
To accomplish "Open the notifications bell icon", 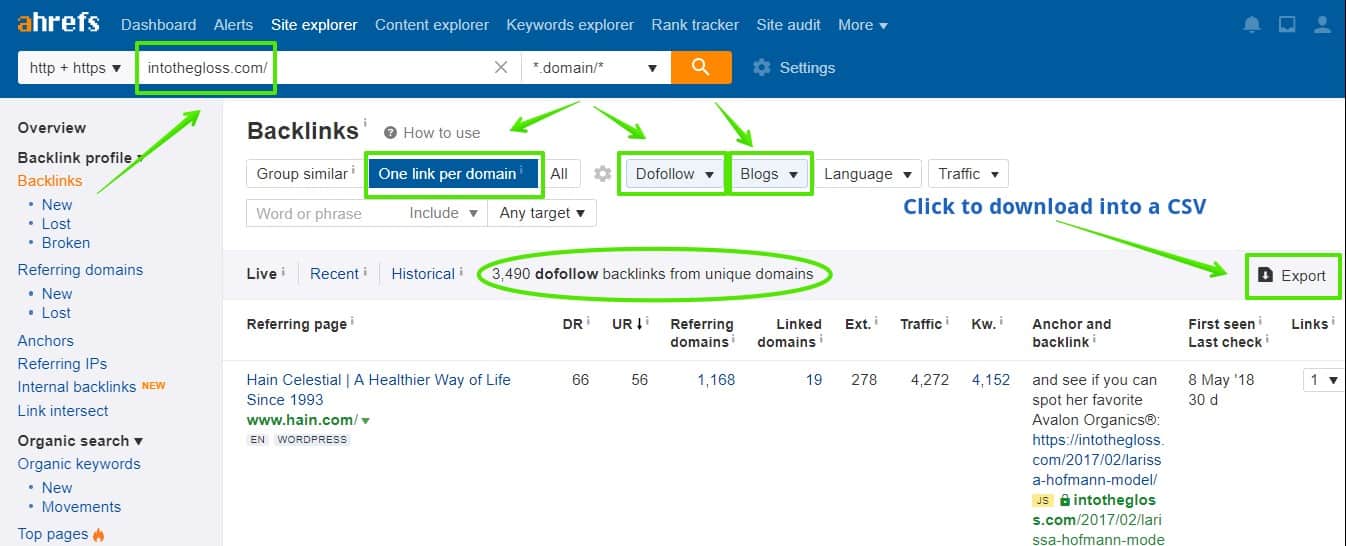I will [1252, 25].
